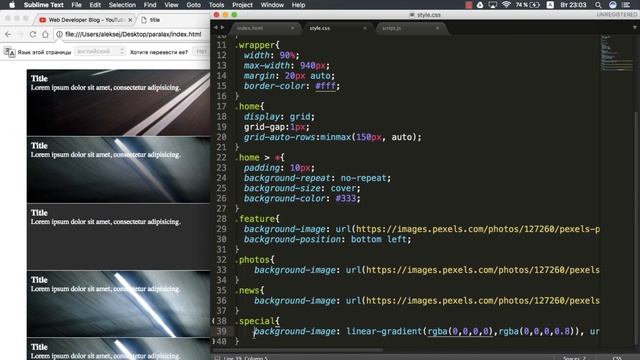Click the browser home icon
This screenshot has width=640, height=360.
45,34
